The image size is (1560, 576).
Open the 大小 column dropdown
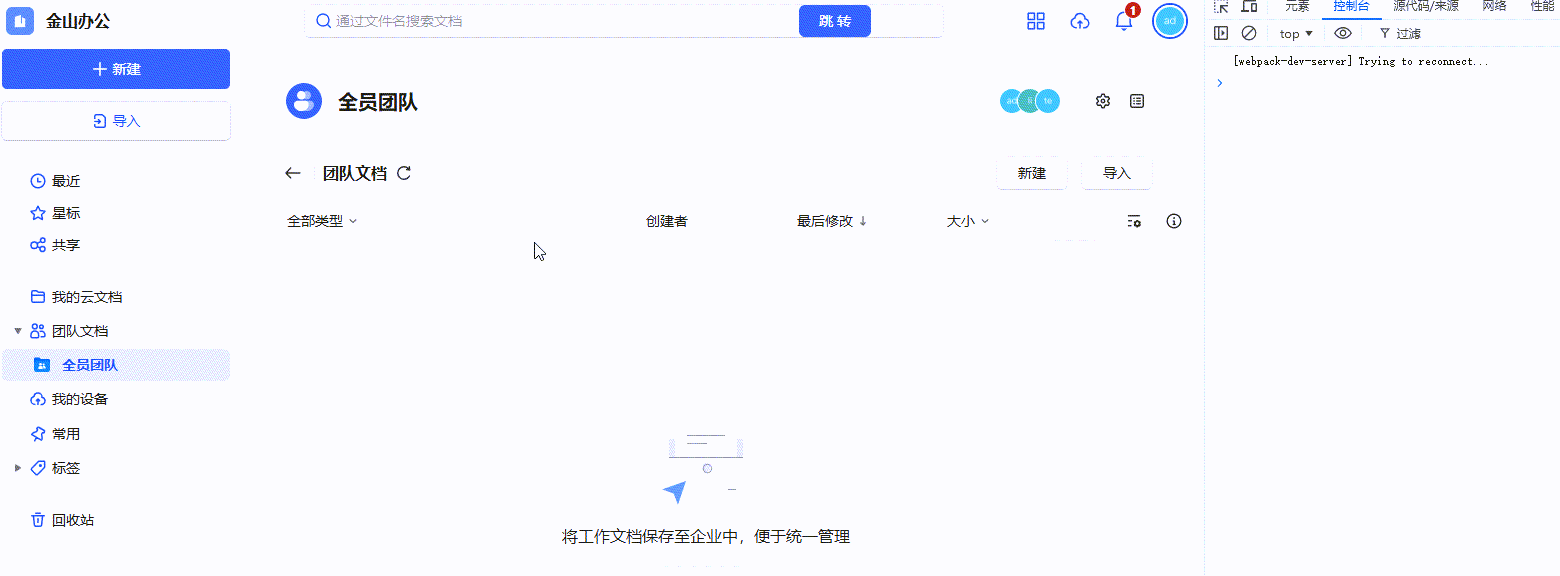[968, 221]
